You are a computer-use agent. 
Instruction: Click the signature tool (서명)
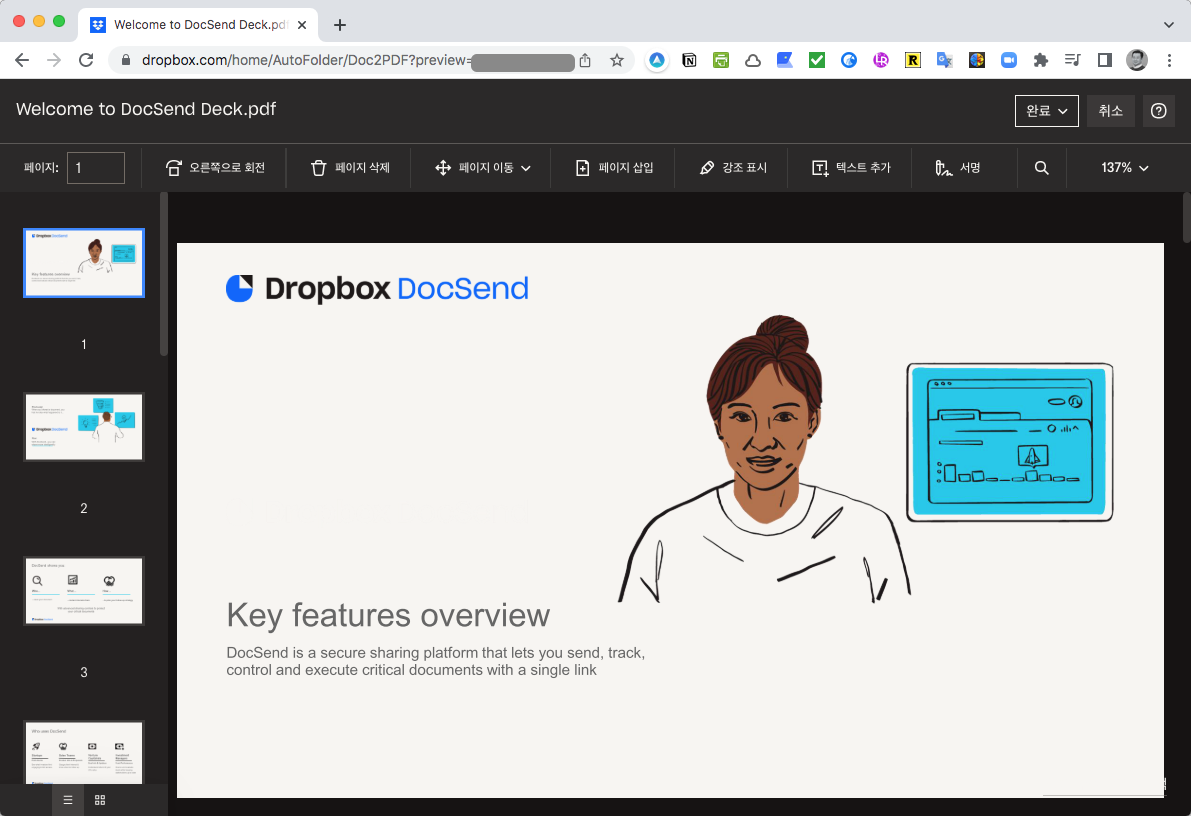[958, 168]
